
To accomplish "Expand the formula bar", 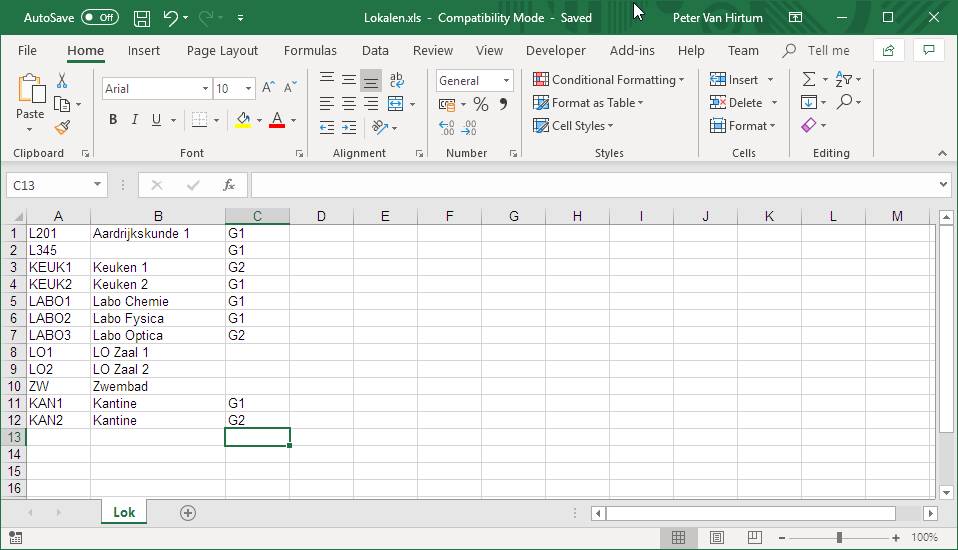I will coord(943,184).
